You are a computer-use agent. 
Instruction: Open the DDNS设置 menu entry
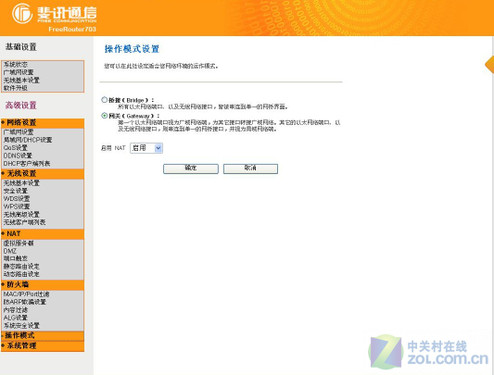click(18, 156)
